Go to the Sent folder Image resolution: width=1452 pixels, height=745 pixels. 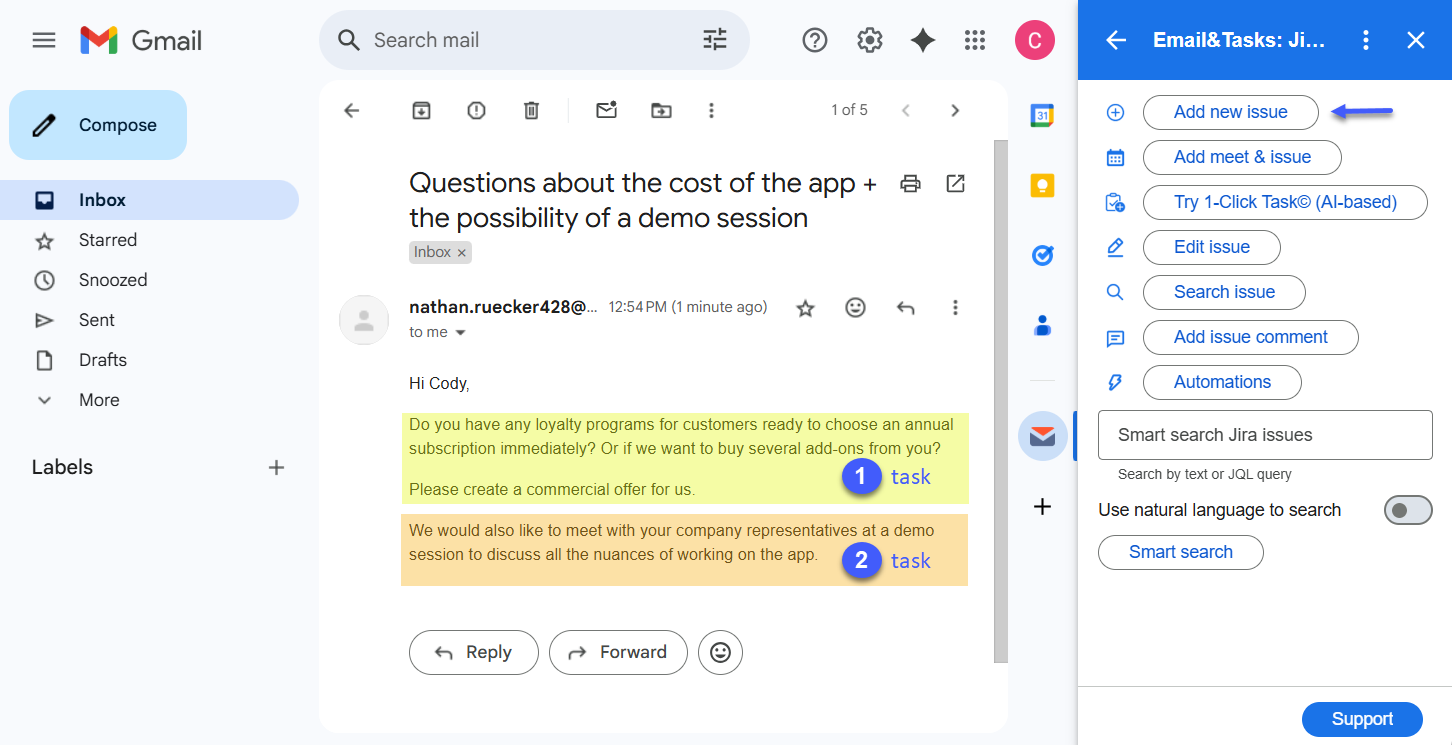tap(97, 320)
